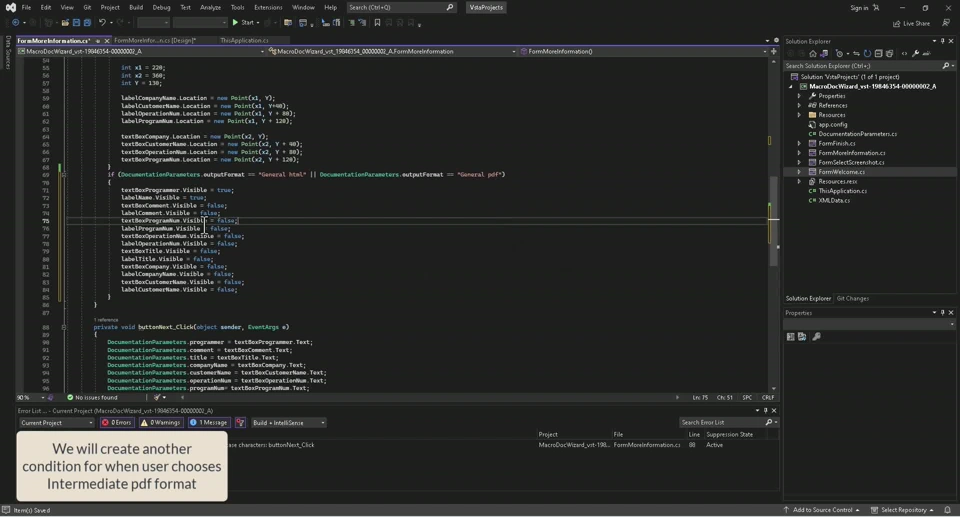This screenshot has height=517, width=960.
Task: Click Sync with Active Document icon
Action: click(x=856, y=53)
